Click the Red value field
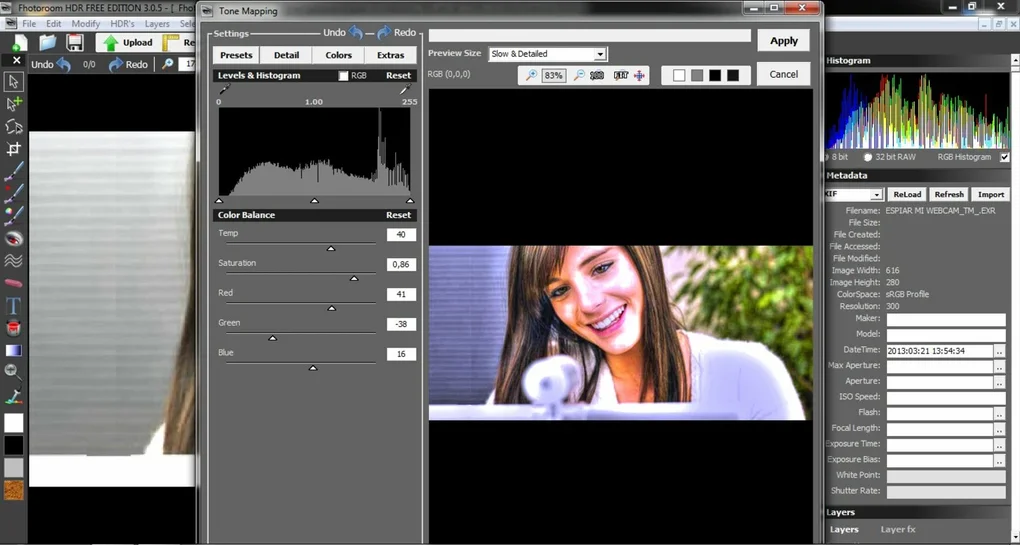The height and width of the screenshot is (545, 1020). point(401,295)
